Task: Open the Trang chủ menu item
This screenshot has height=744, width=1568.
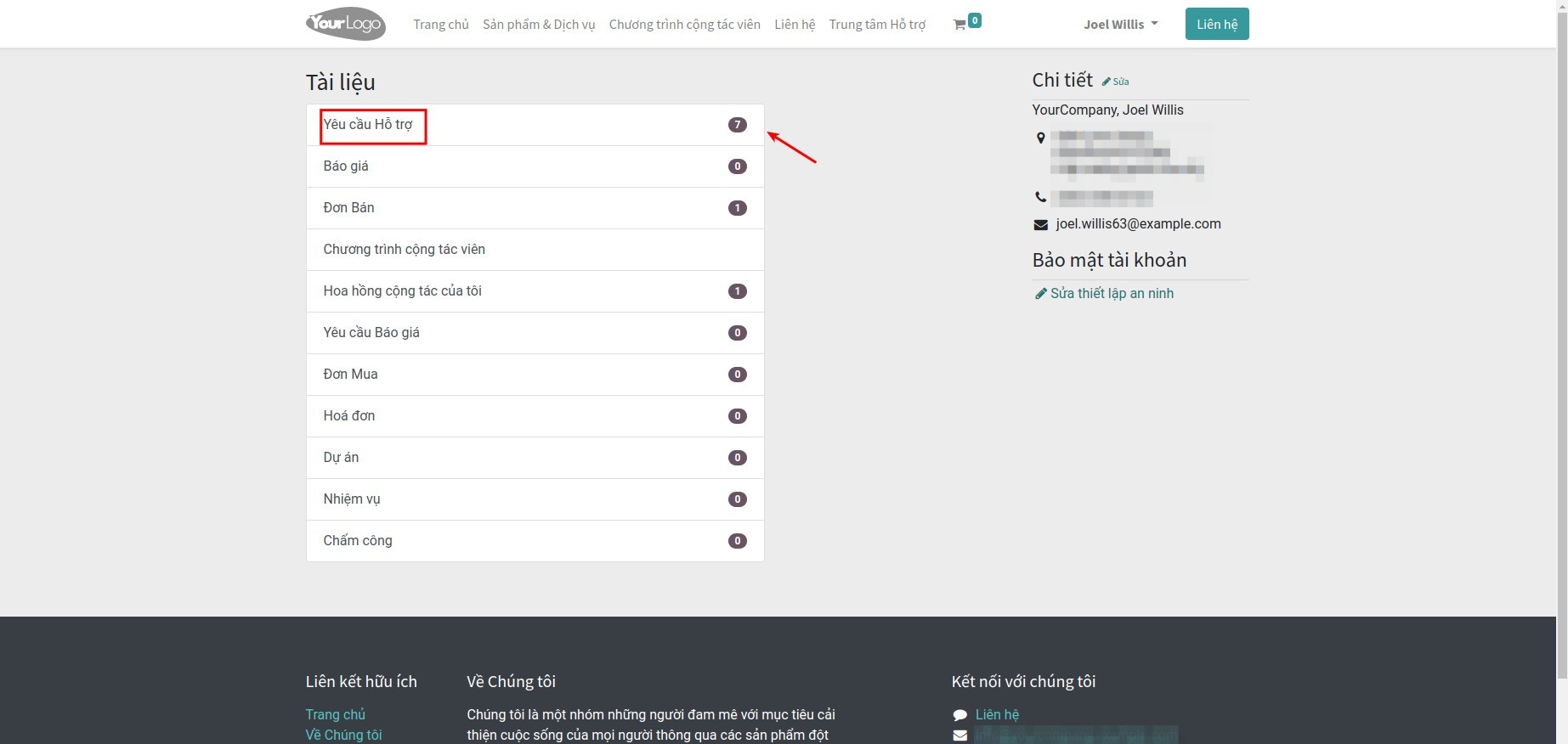Action: [x=440, y=25]
